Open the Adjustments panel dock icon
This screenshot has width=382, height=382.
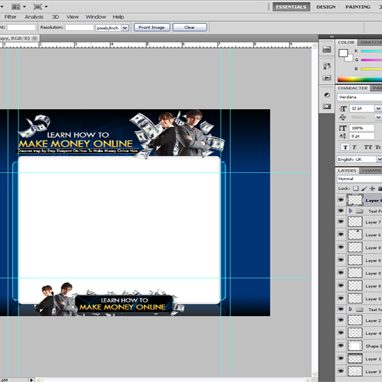coord(327,95)
